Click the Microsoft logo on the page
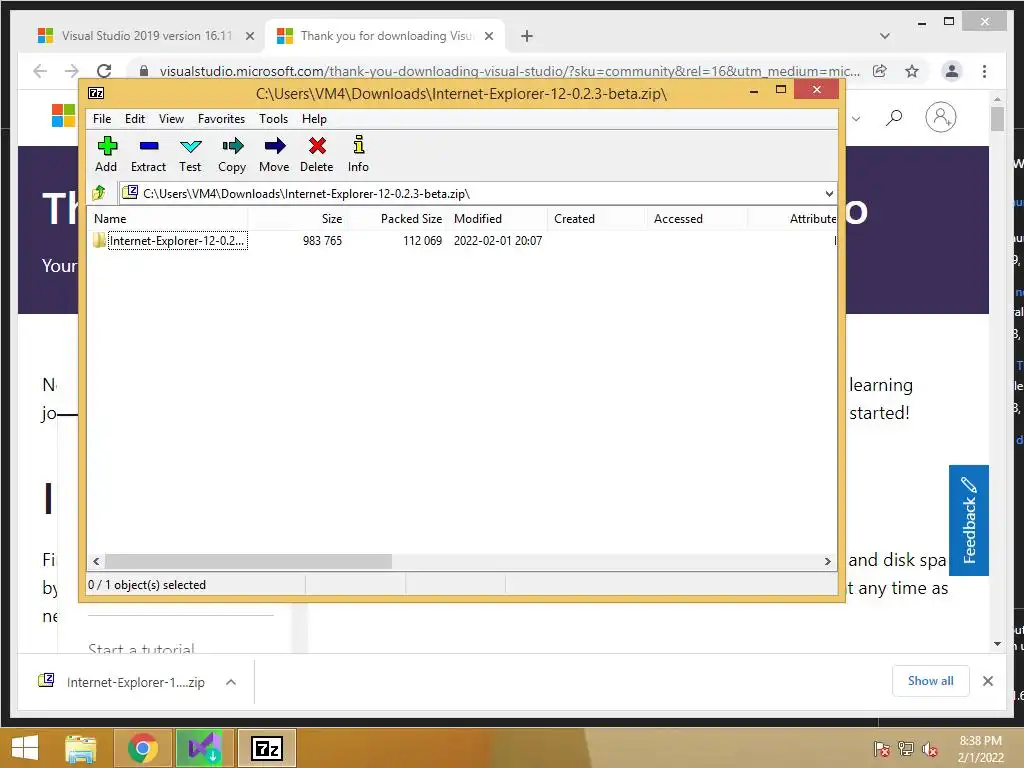 point(63,116)
